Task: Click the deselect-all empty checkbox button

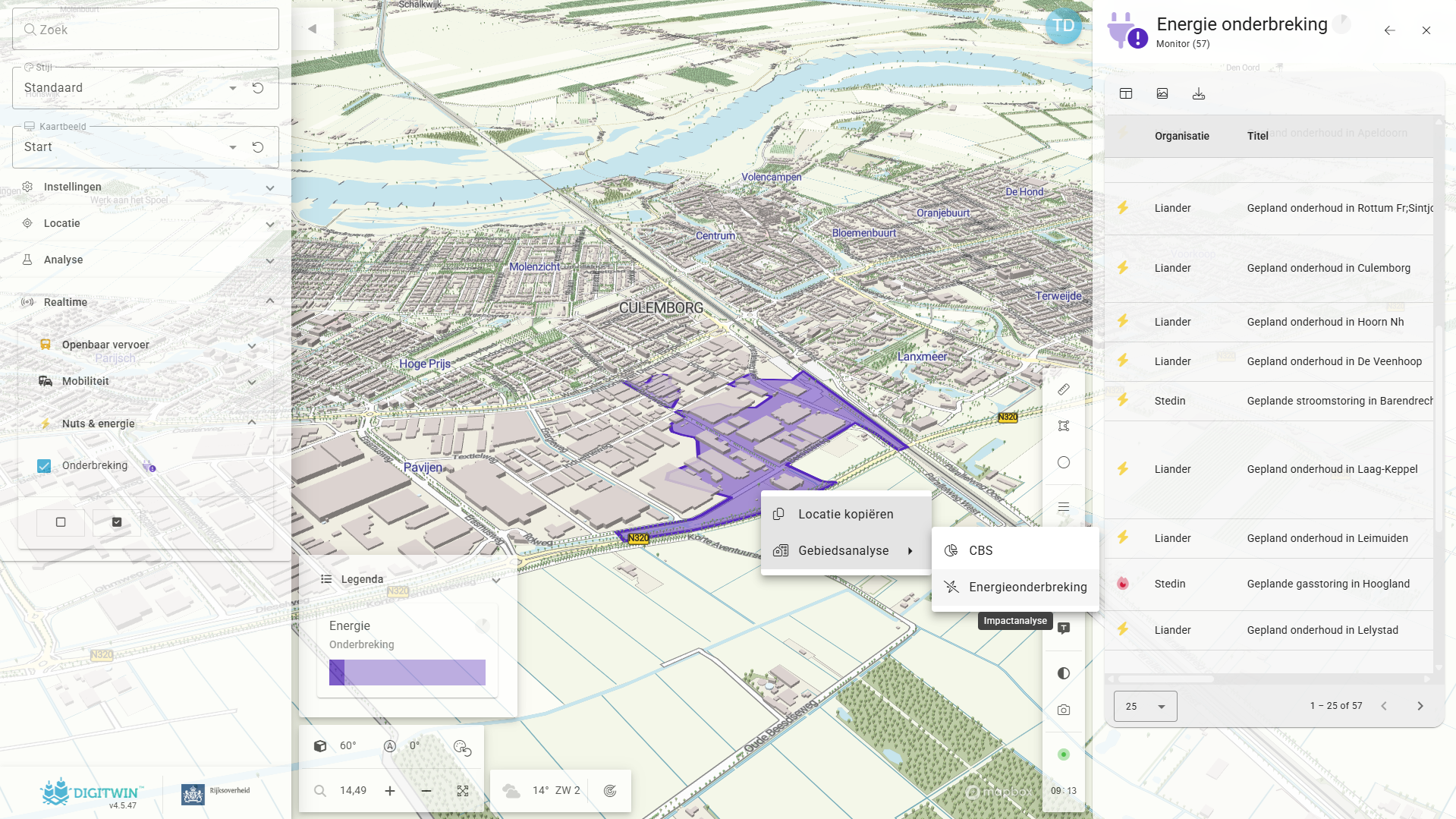Action: point(61,522)
